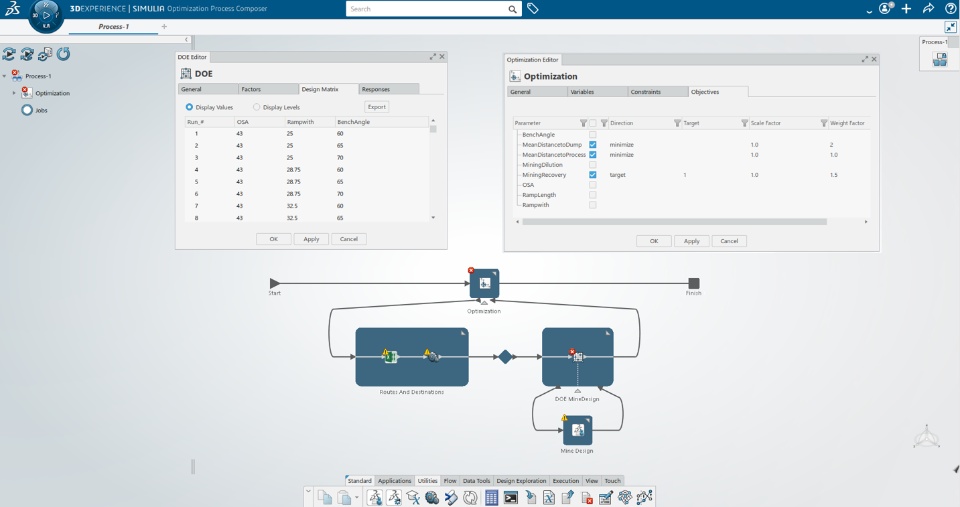Open the blue table grid tool
The width and height of the screenshot is (960, 507).
tap(491, 497)
